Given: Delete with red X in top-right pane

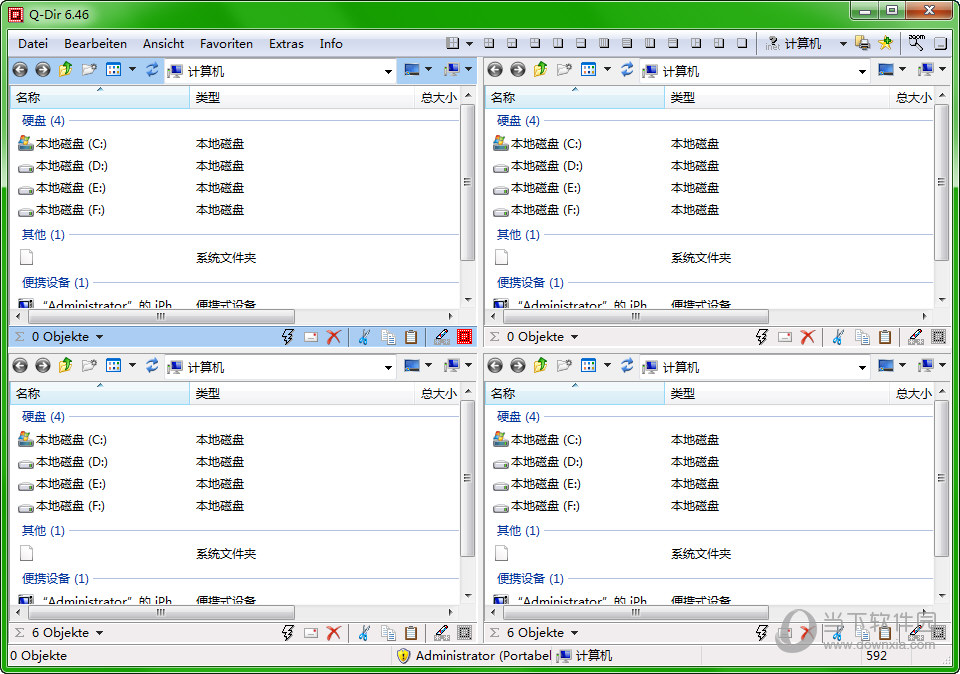Looking at the screenshot, I should click(808, 337).
